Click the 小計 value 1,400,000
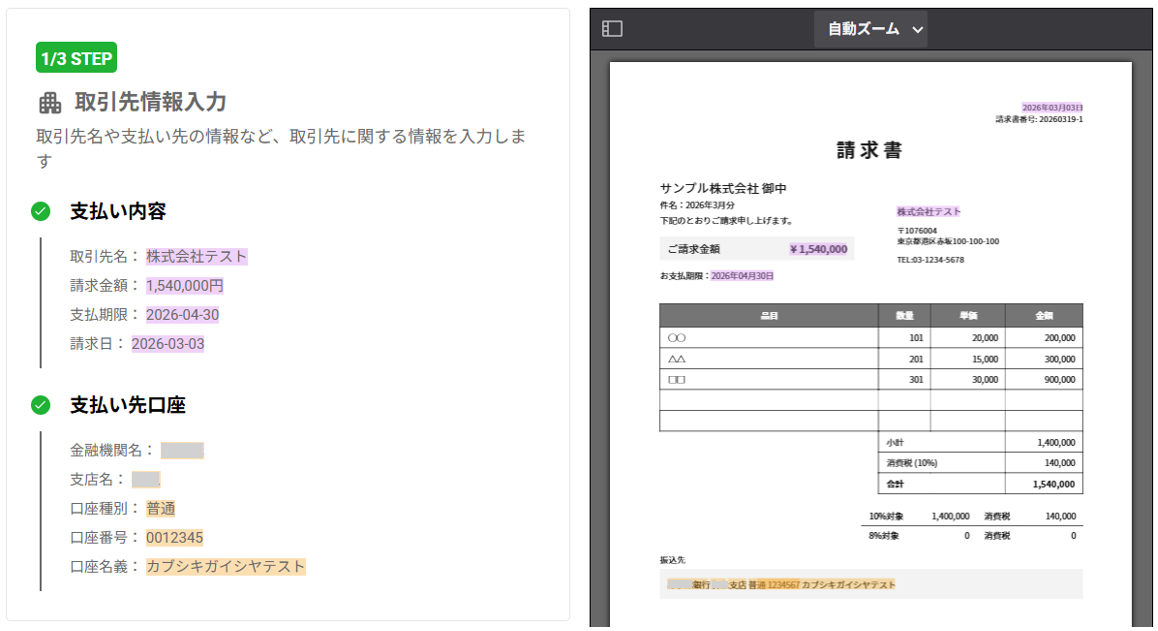The height and width of the screenshot is (631, 1158). [x=1056, y=443]
